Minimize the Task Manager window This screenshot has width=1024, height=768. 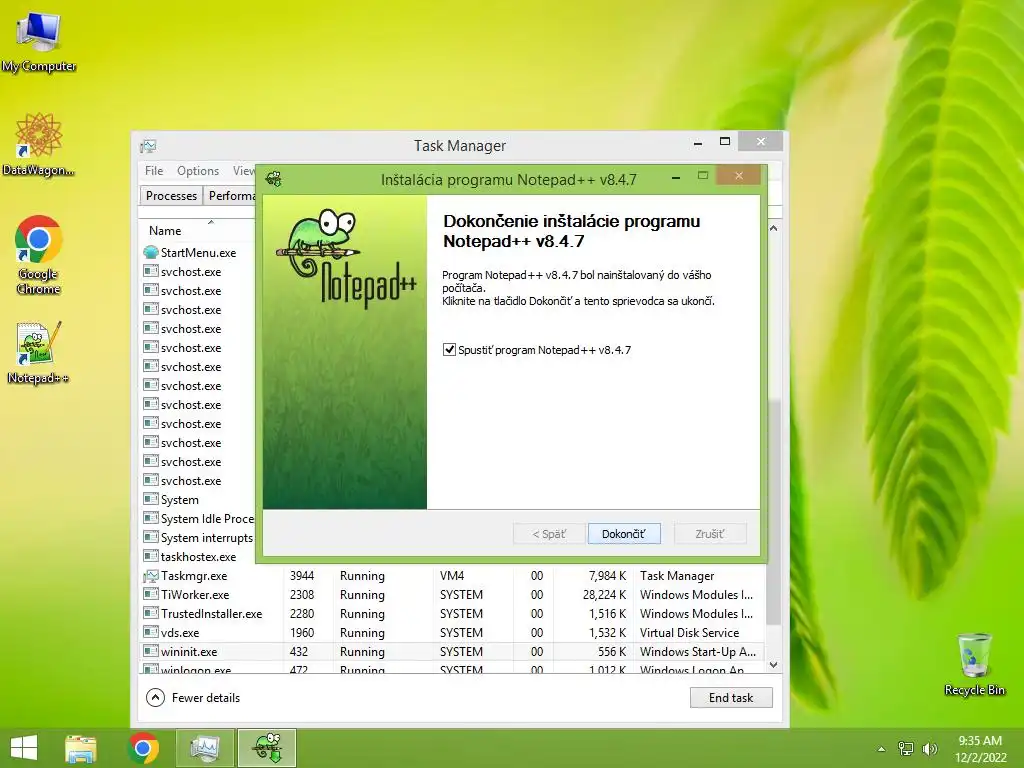point(698,142)
